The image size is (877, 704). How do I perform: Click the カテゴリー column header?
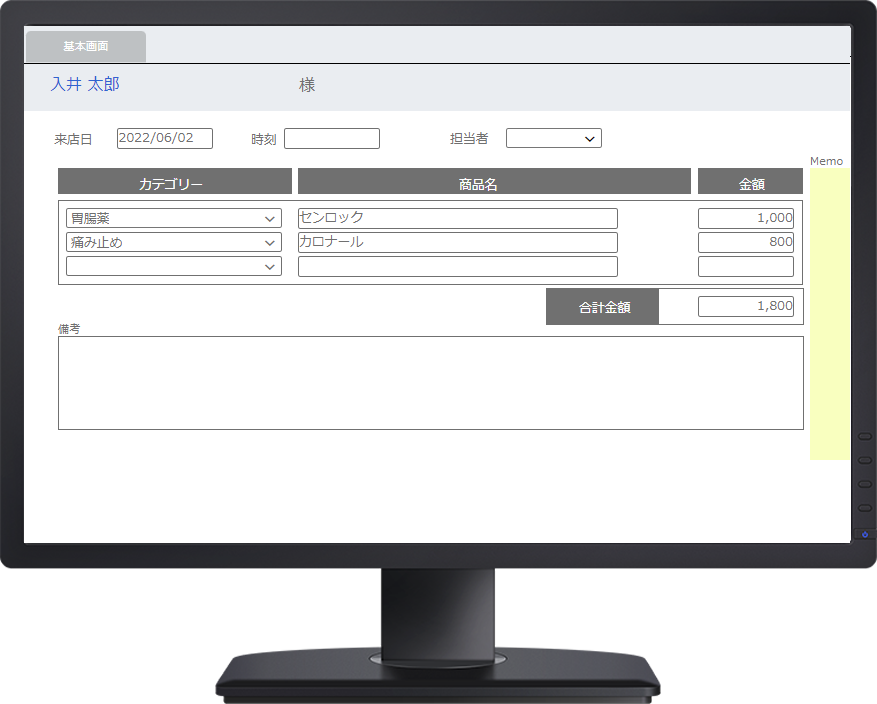click(x=175, y=182)
